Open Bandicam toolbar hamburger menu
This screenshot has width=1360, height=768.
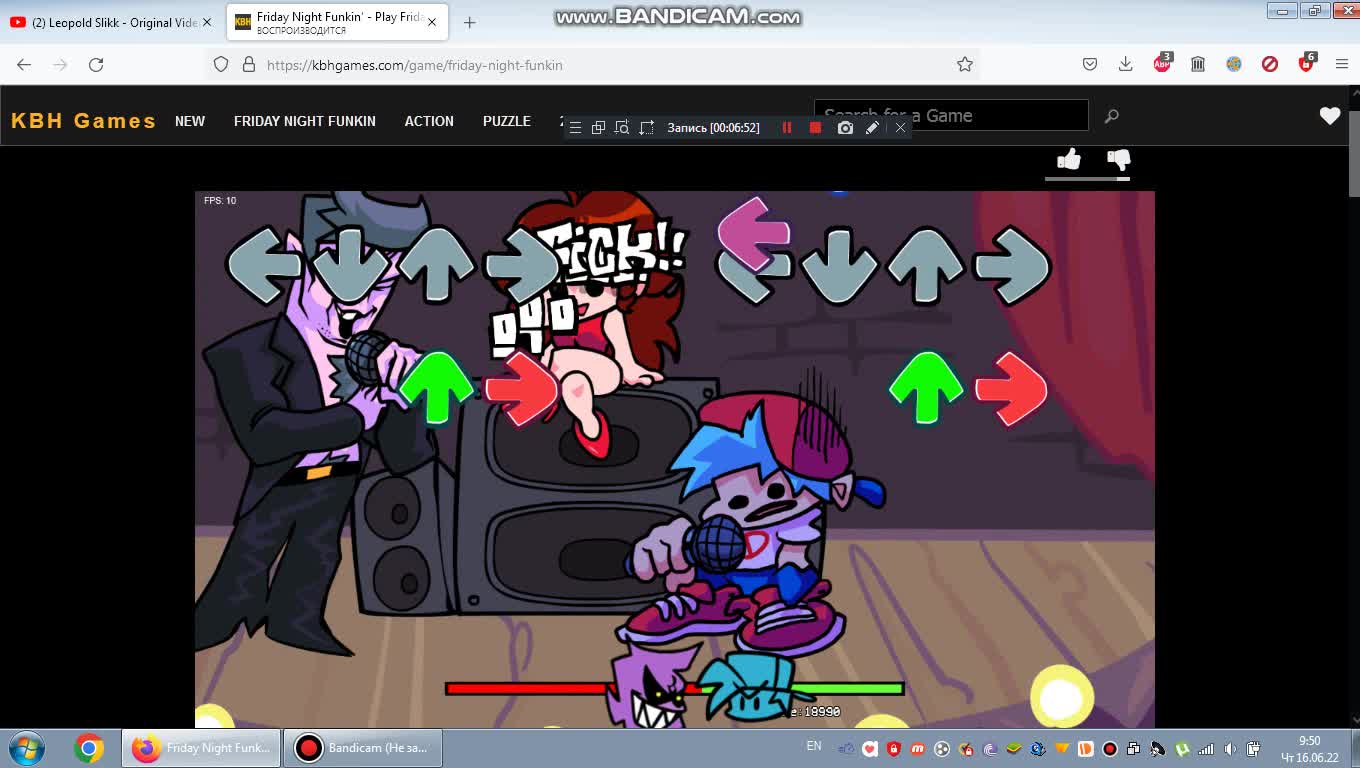(575, 128)
